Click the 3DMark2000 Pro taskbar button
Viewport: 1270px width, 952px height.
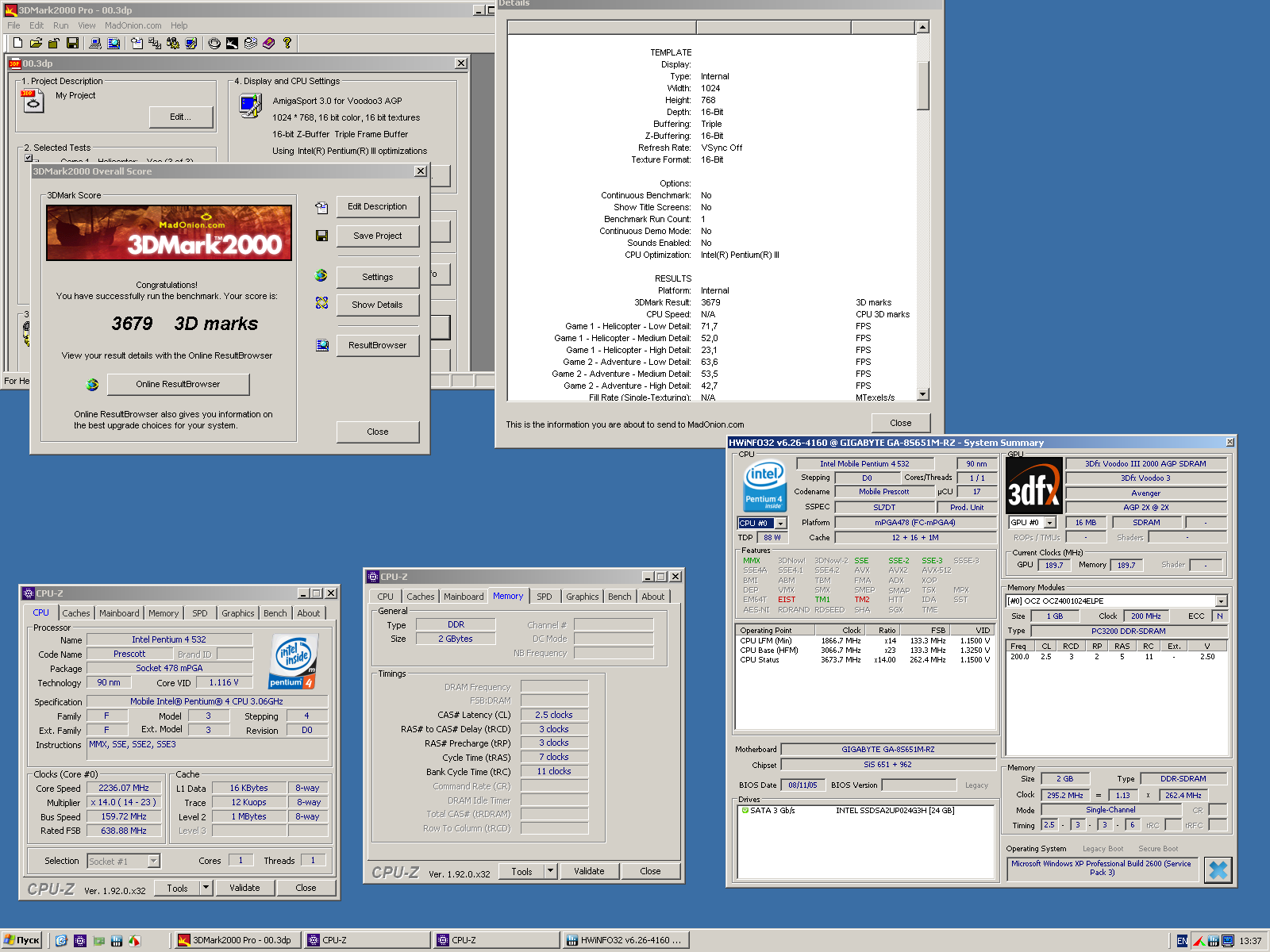pyautogui.click(x=238, y=940)
